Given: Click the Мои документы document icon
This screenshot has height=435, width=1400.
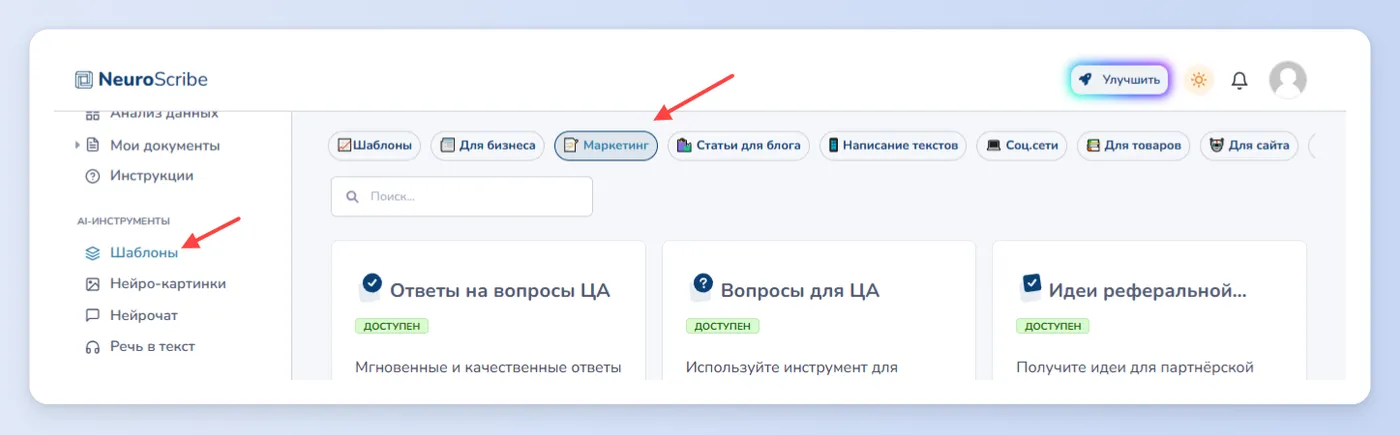Looking at the screenshot, I should click(x=93, y=145).
